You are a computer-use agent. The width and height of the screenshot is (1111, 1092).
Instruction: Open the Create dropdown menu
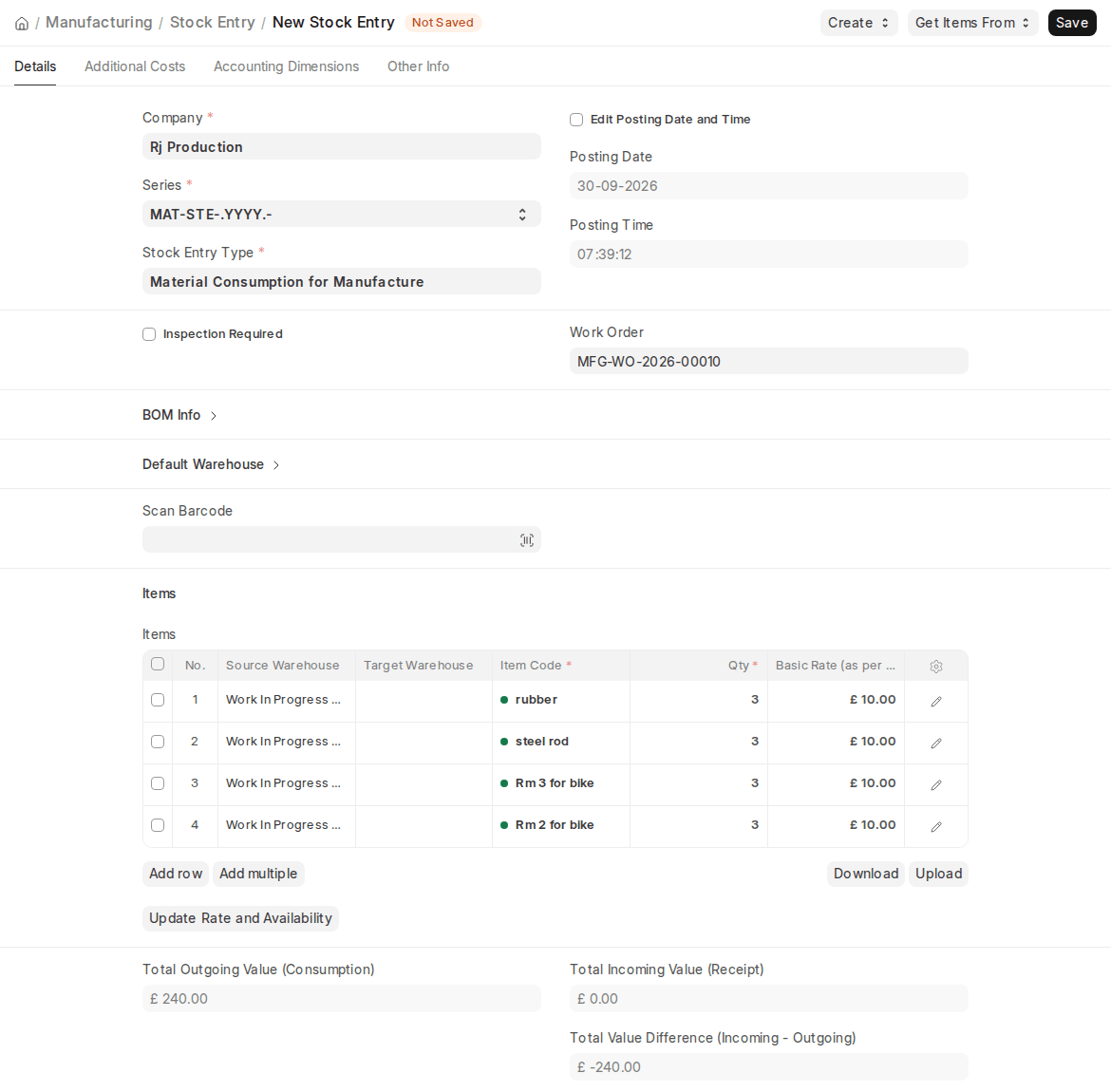click(x=858, y=23)
